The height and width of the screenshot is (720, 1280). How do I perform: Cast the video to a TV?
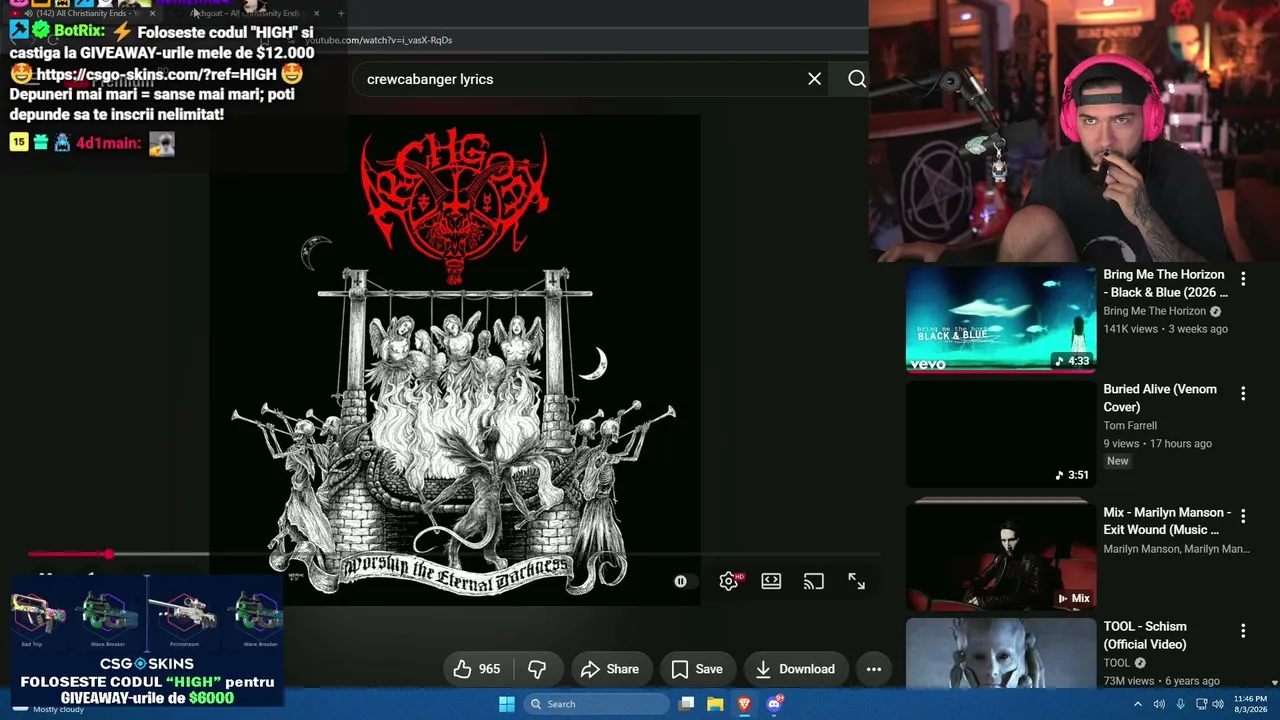click(x=814, y=581)
